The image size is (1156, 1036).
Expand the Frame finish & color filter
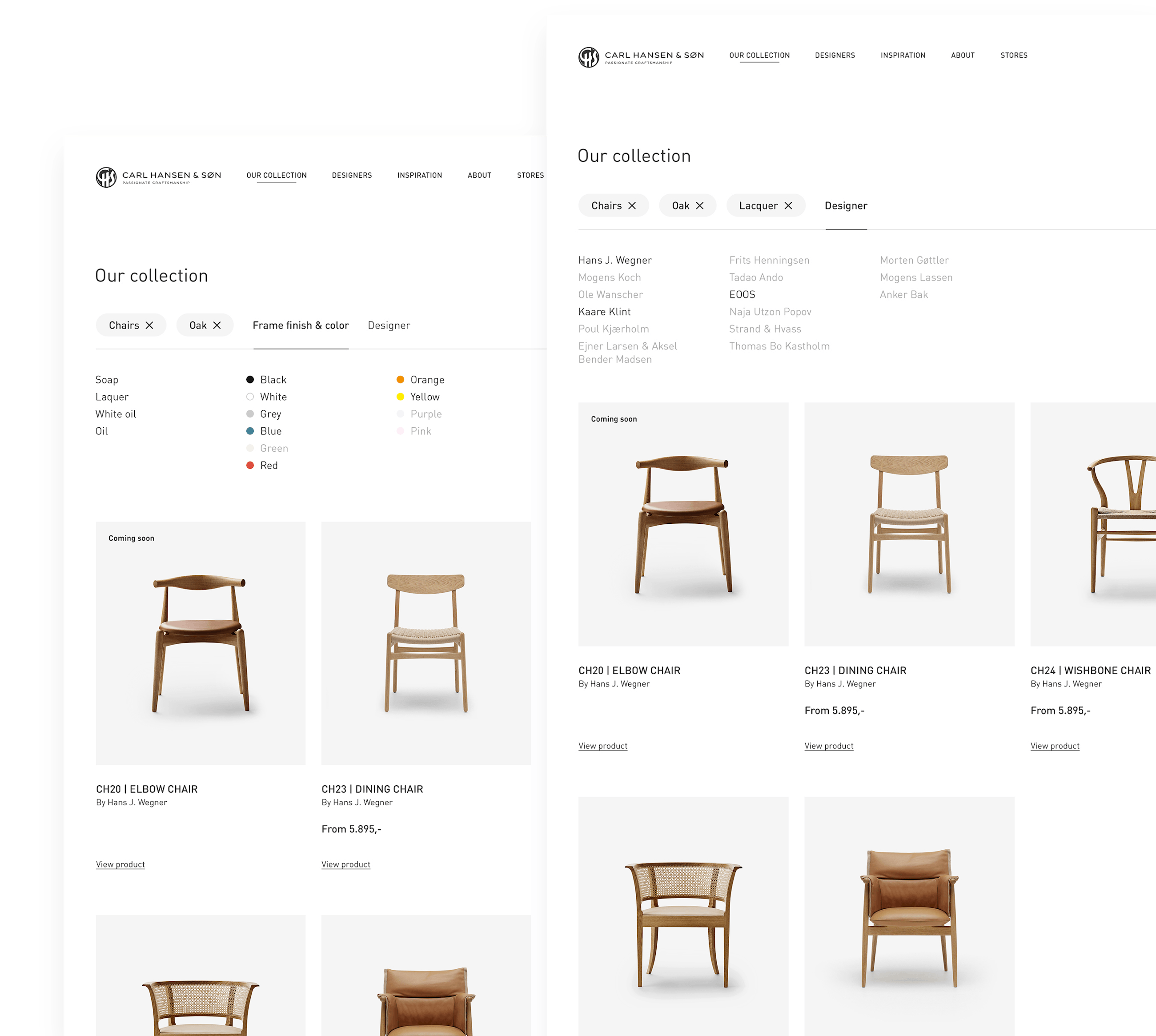301,325
